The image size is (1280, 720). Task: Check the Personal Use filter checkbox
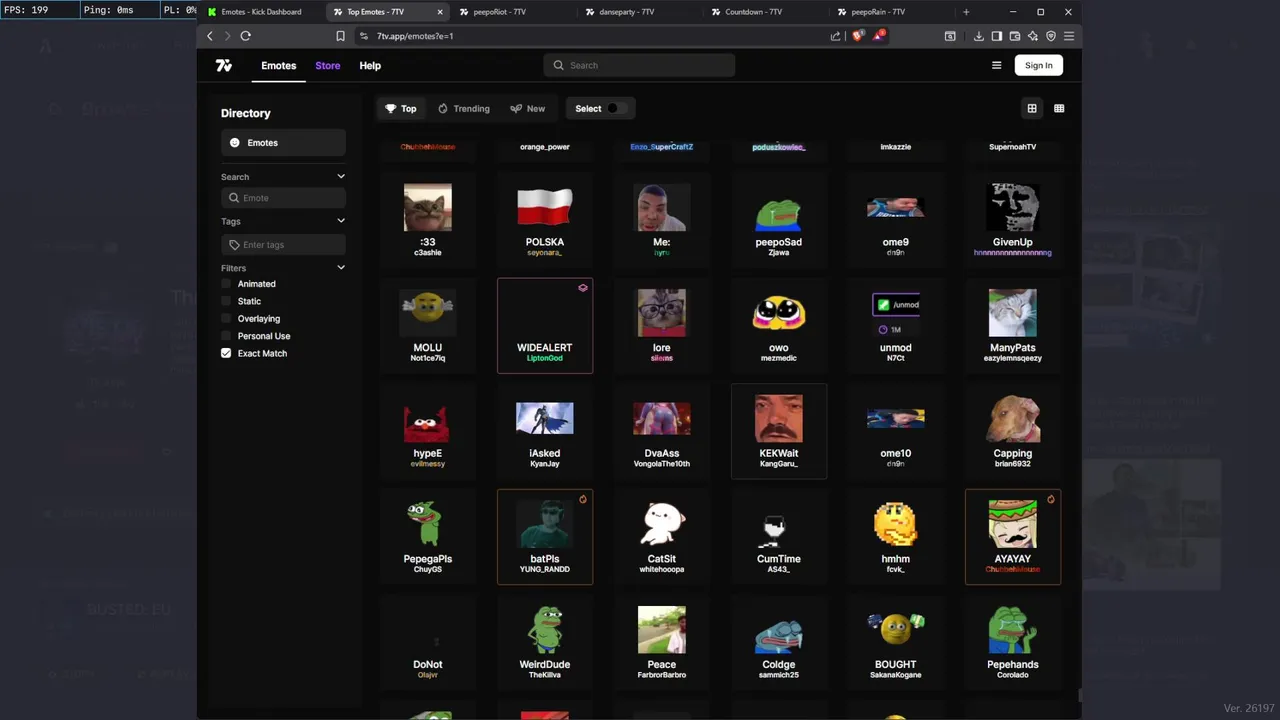click(x=226, y=336)
